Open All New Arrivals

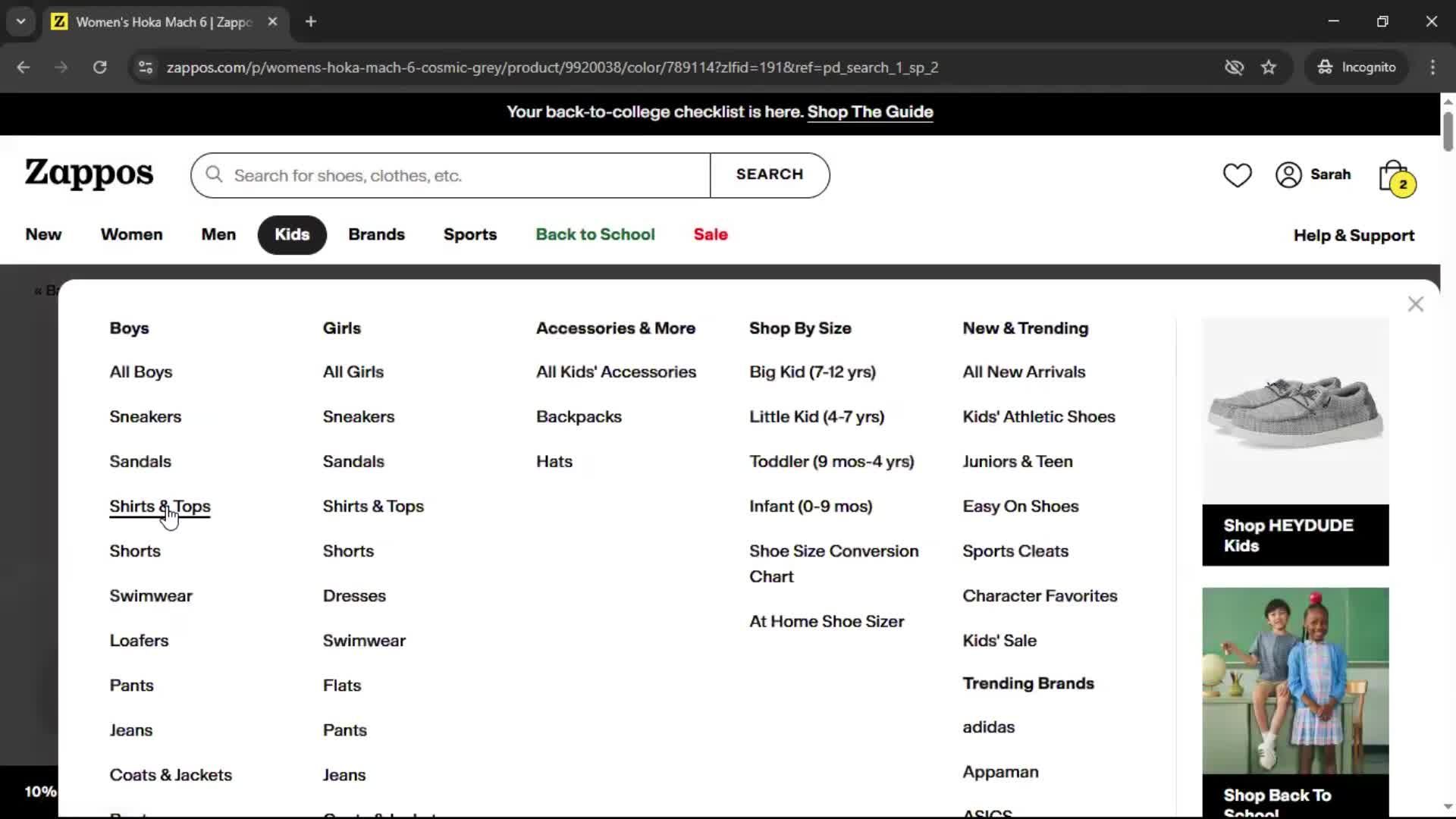coord(1024,372)
